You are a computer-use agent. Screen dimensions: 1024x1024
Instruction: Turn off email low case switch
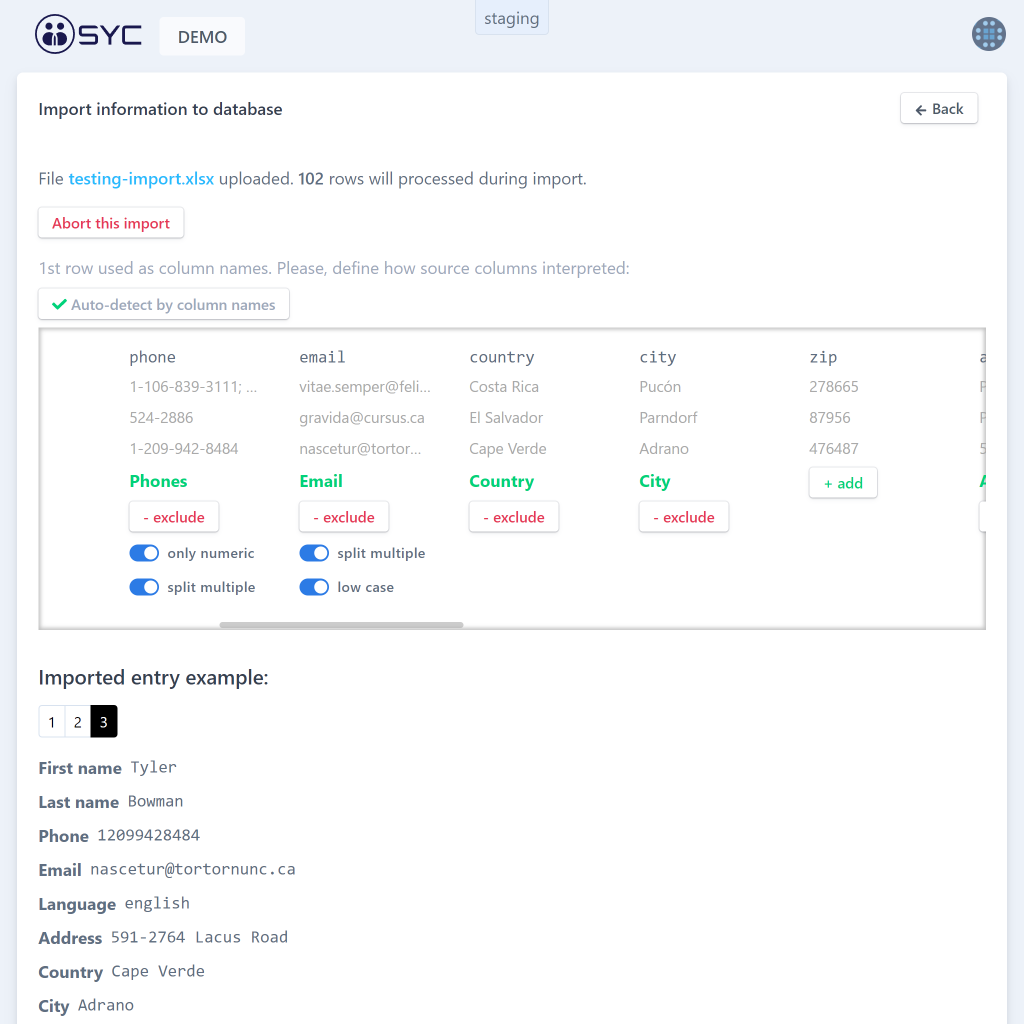pos(315,587)
